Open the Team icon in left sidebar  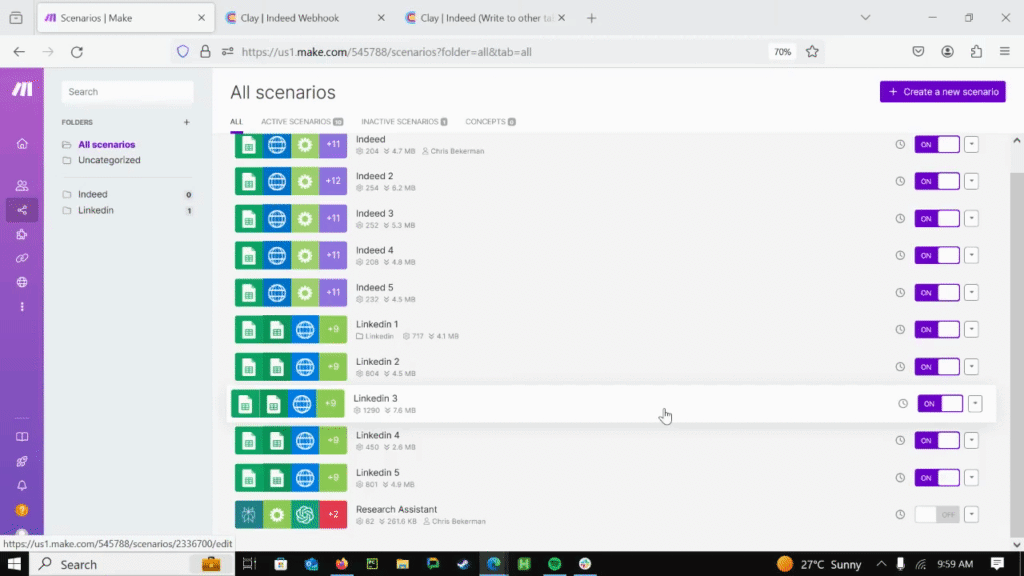(x=22, y=185)
